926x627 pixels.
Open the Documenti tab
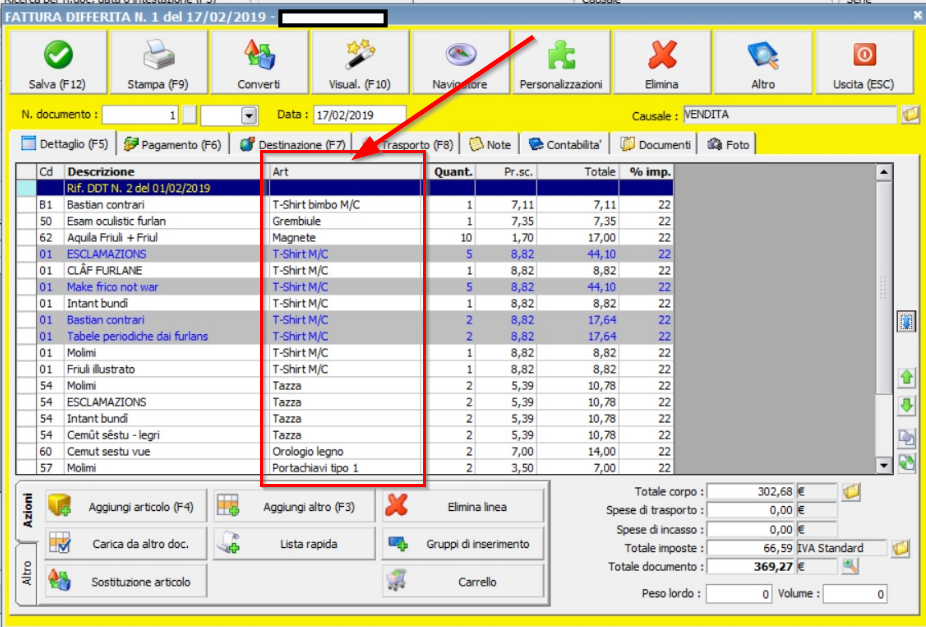(654, 145)
